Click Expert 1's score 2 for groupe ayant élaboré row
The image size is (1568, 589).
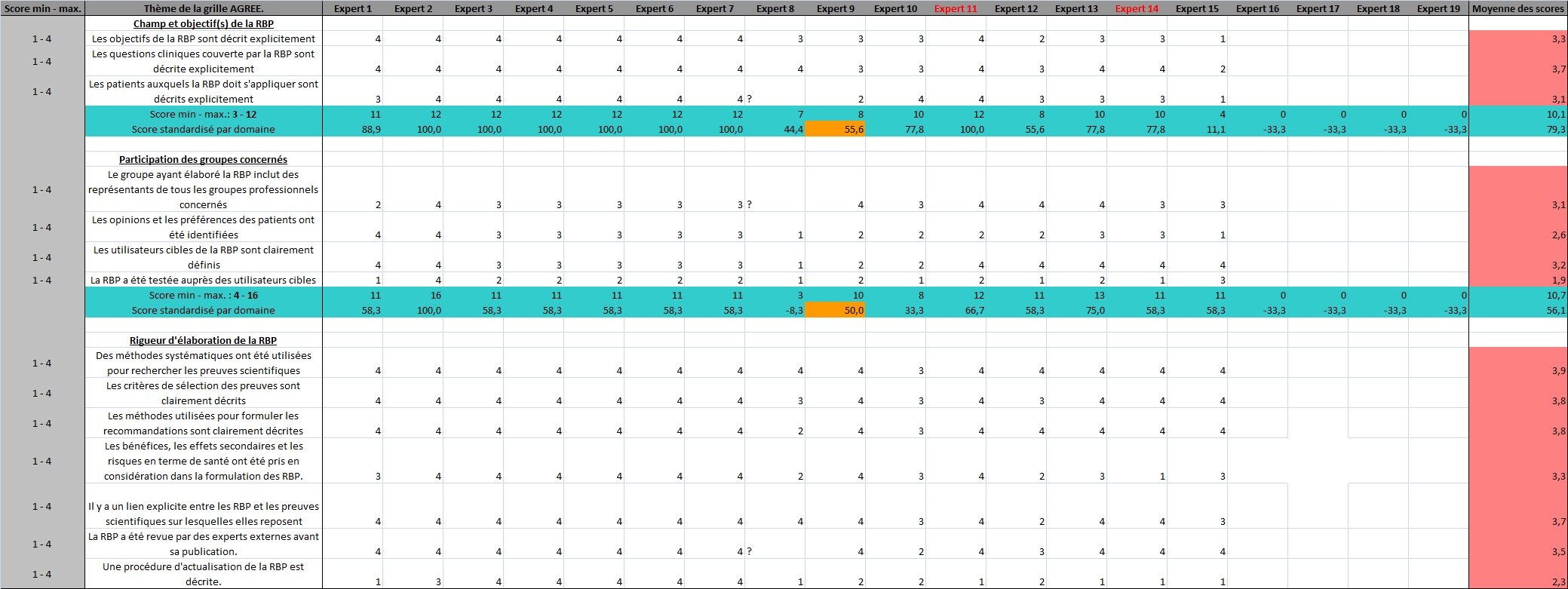[353, 189]
